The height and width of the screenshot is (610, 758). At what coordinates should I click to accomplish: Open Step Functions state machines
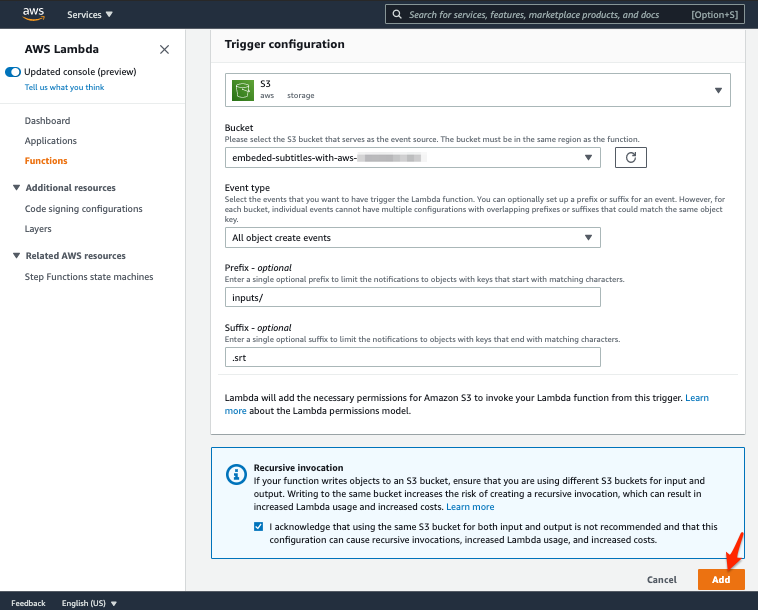(x=89, y=277)
